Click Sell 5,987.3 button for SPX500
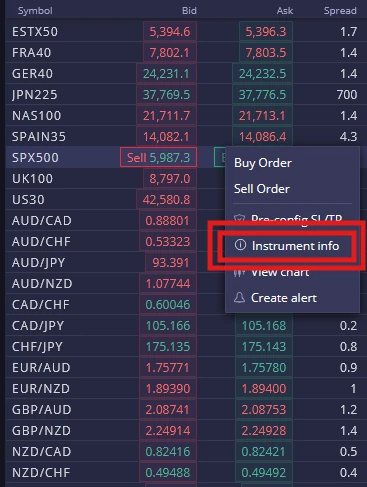367x487 pixels. (158, 157)
